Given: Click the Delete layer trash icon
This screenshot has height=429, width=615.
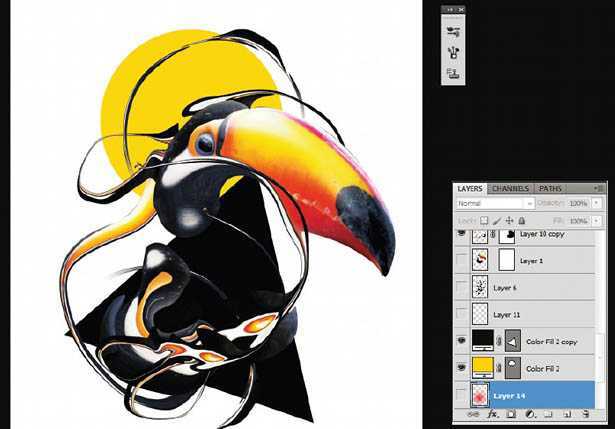Looking at the screenshot, I should pyautogui.click(x=585, y=414).
